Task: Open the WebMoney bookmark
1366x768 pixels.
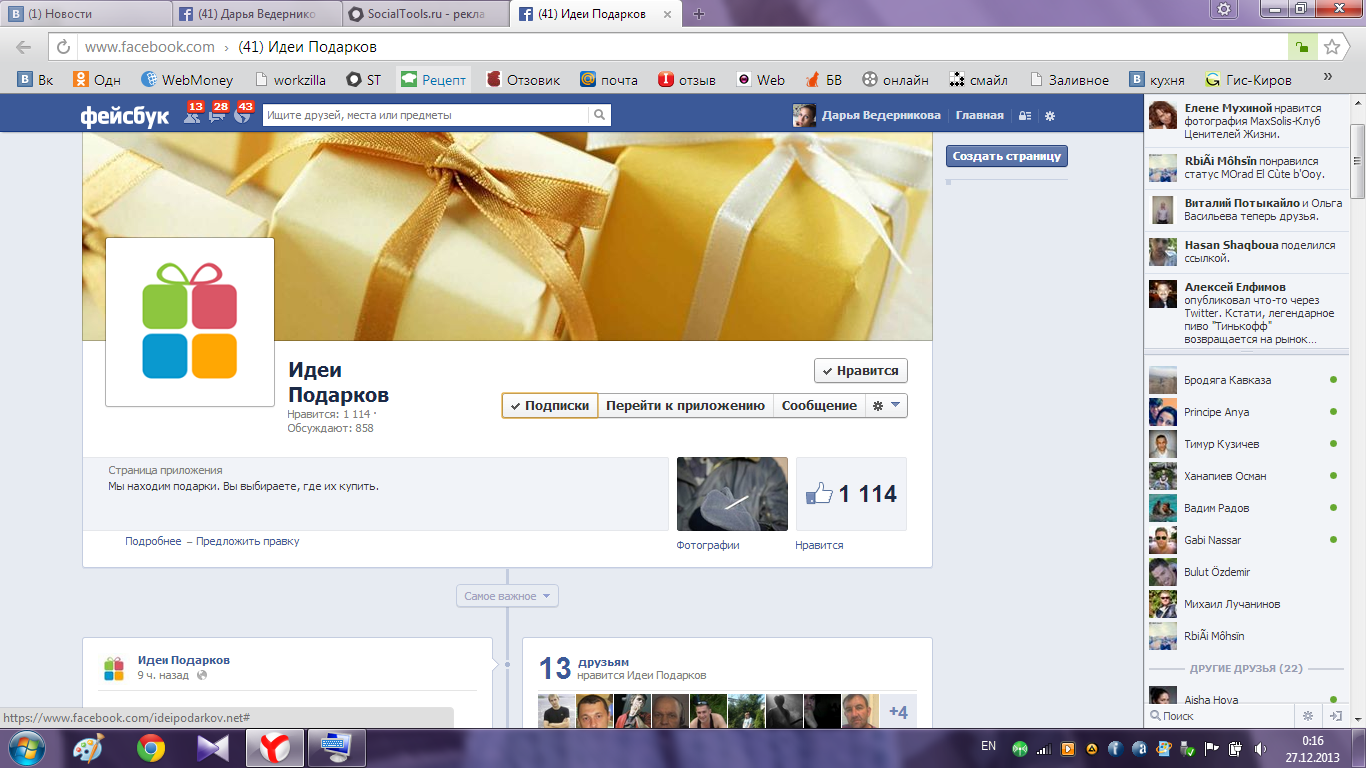Action: 187,80
